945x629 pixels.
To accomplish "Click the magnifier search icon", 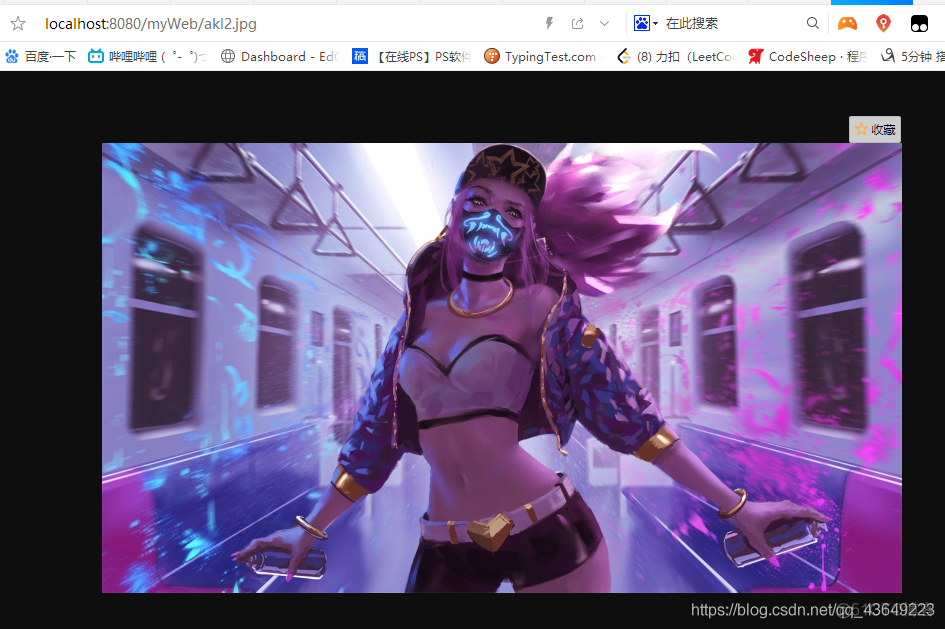I will (x=812, y=23).
